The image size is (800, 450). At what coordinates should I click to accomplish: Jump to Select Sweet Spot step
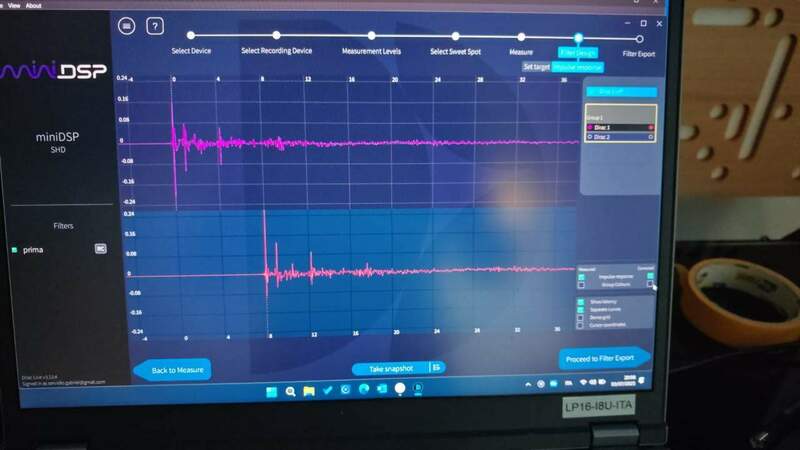click(x=453, y=36)
